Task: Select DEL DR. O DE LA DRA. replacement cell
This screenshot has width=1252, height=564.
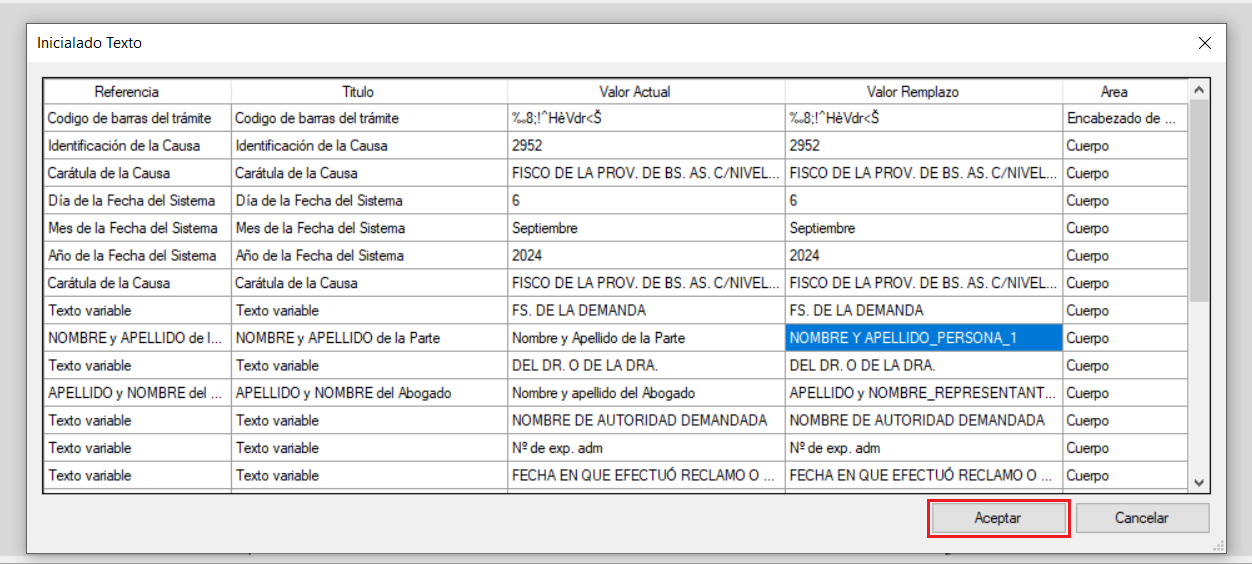Action: pos(923,365)
